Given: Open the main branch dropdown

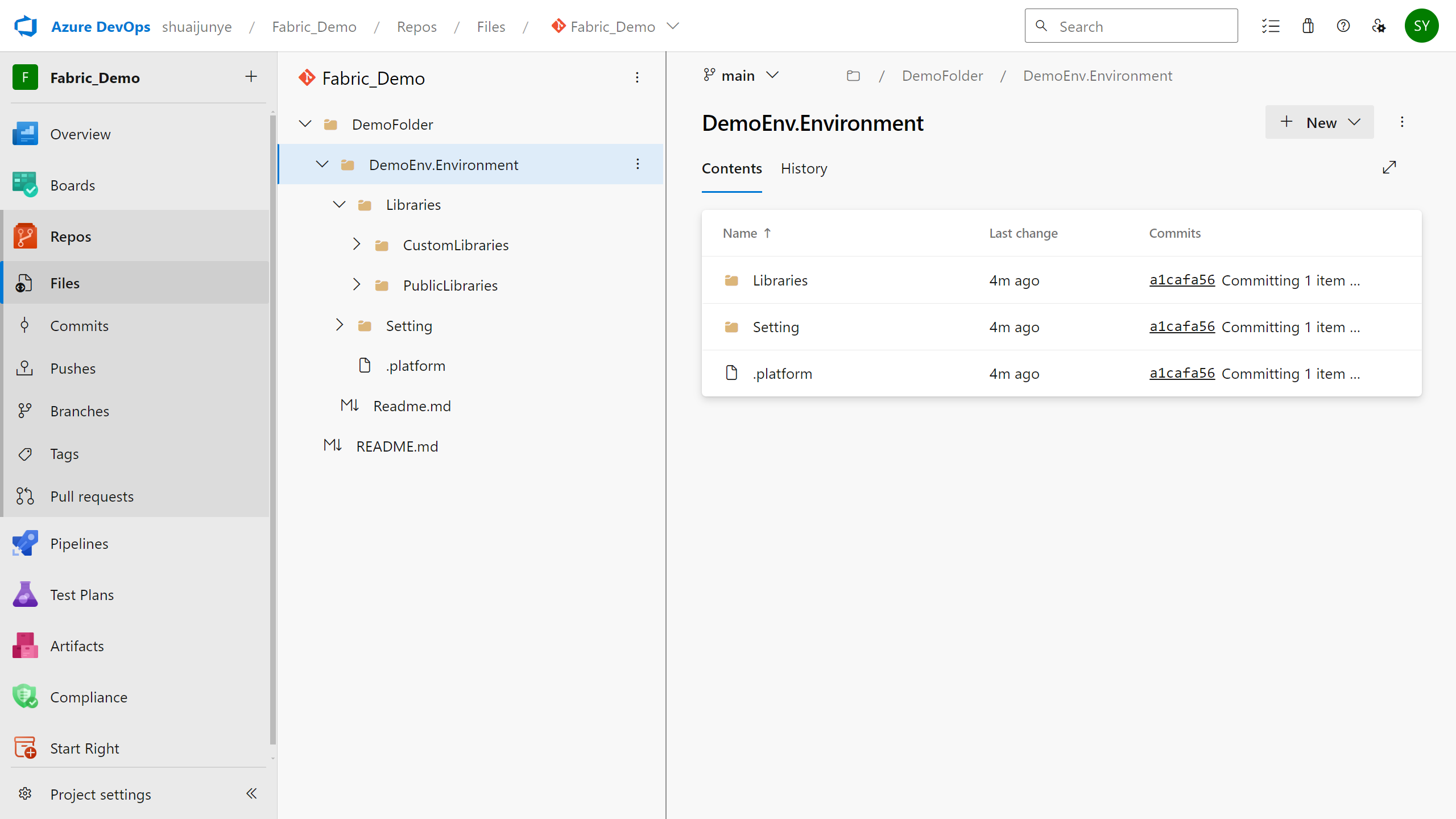Looking at the screenshot, I should point(740,75).
